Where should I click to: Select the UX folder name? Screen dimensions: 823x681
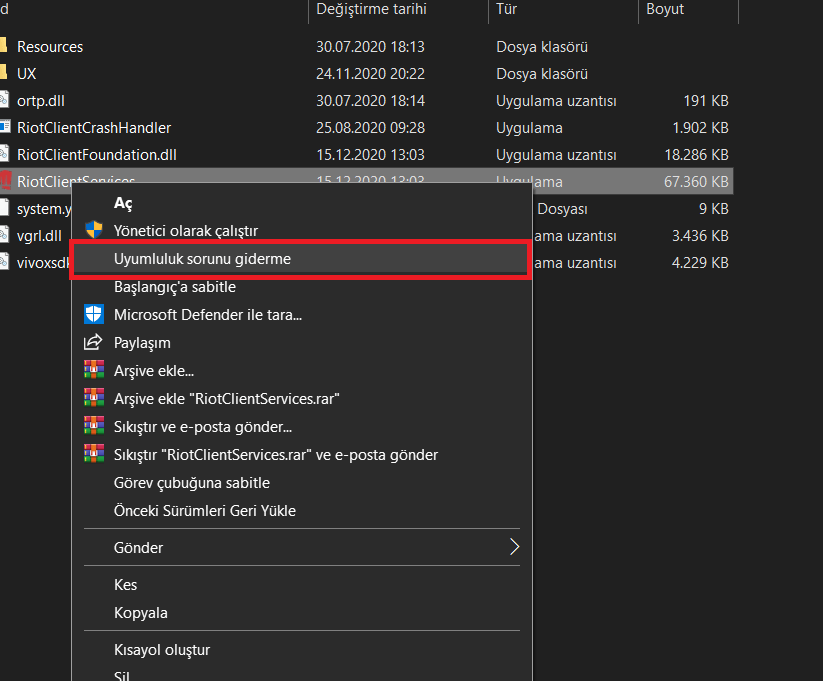(26, 74)
